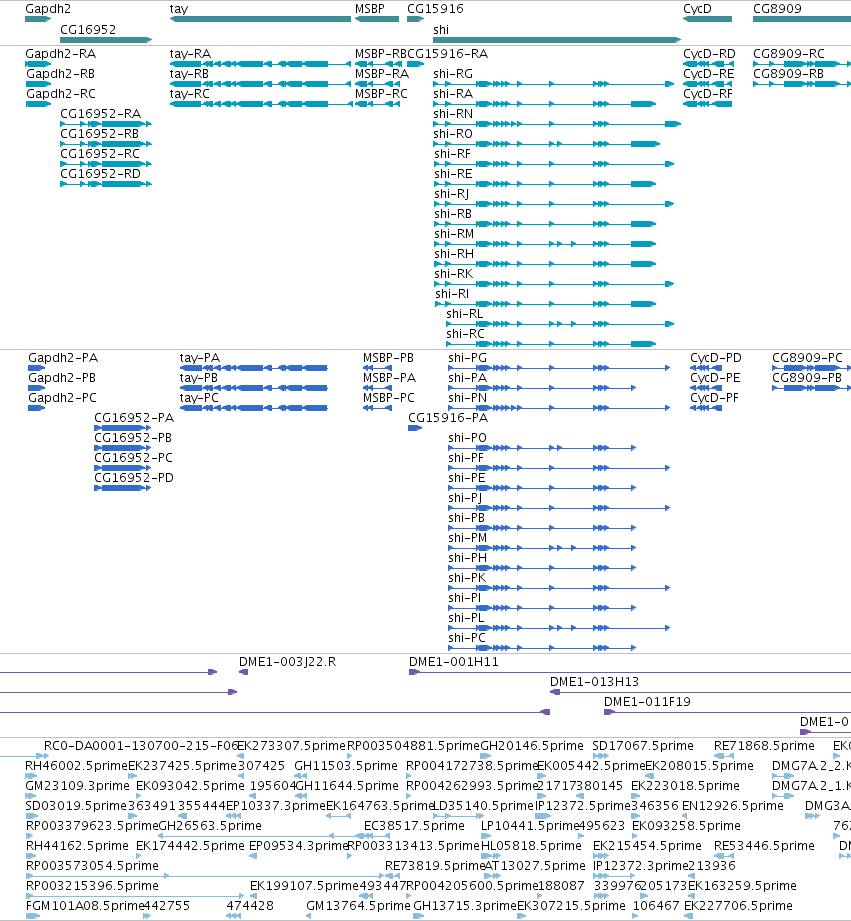Image resolution: width=851 pixels, height=921 pixels.
Task: Open EST RH46002.5prime
Action: 76,766
